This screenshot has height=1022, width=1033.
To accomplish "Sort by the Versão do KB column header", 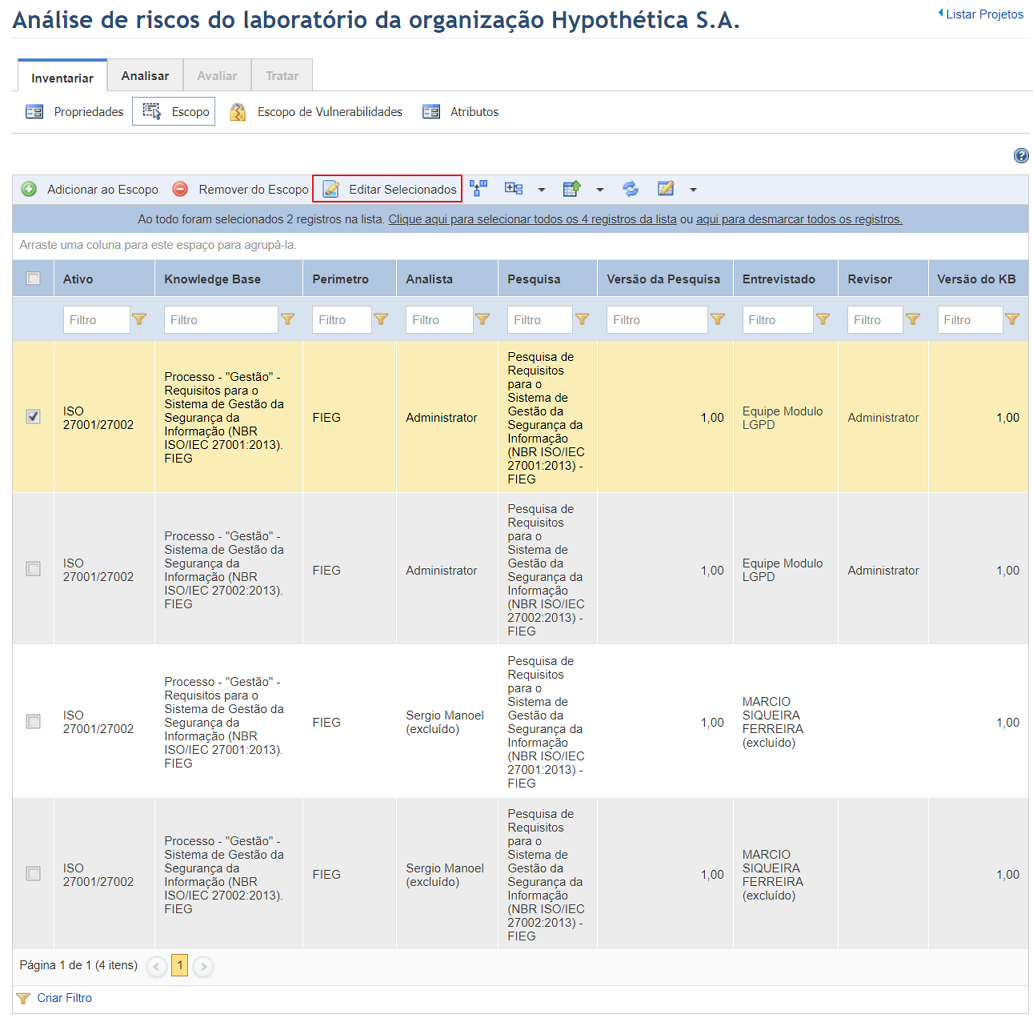I will pyautogui.click(x=976, y=279).
